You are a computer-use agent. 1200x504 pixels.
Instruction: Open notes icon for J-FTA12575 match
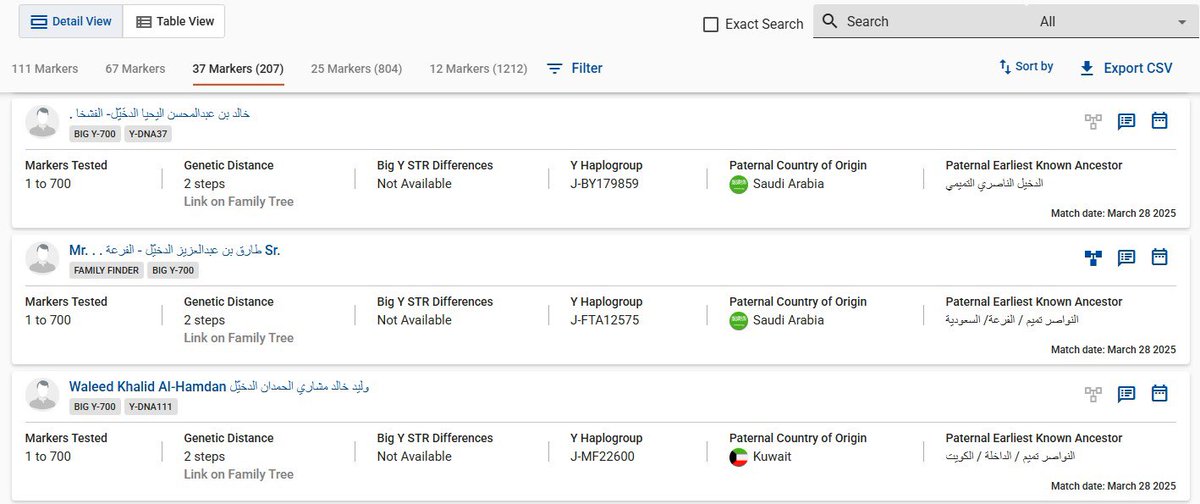pos(1126,258)
